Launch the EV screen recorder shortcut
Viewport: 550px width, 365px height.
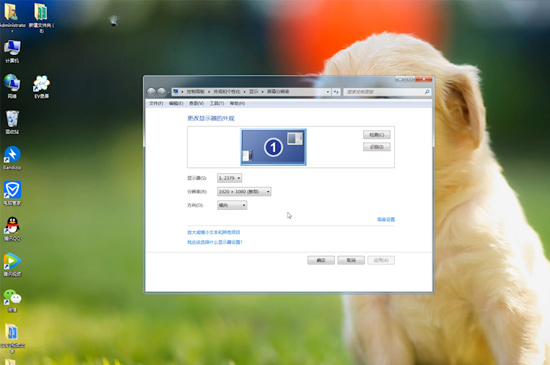(x=41, y=87)
